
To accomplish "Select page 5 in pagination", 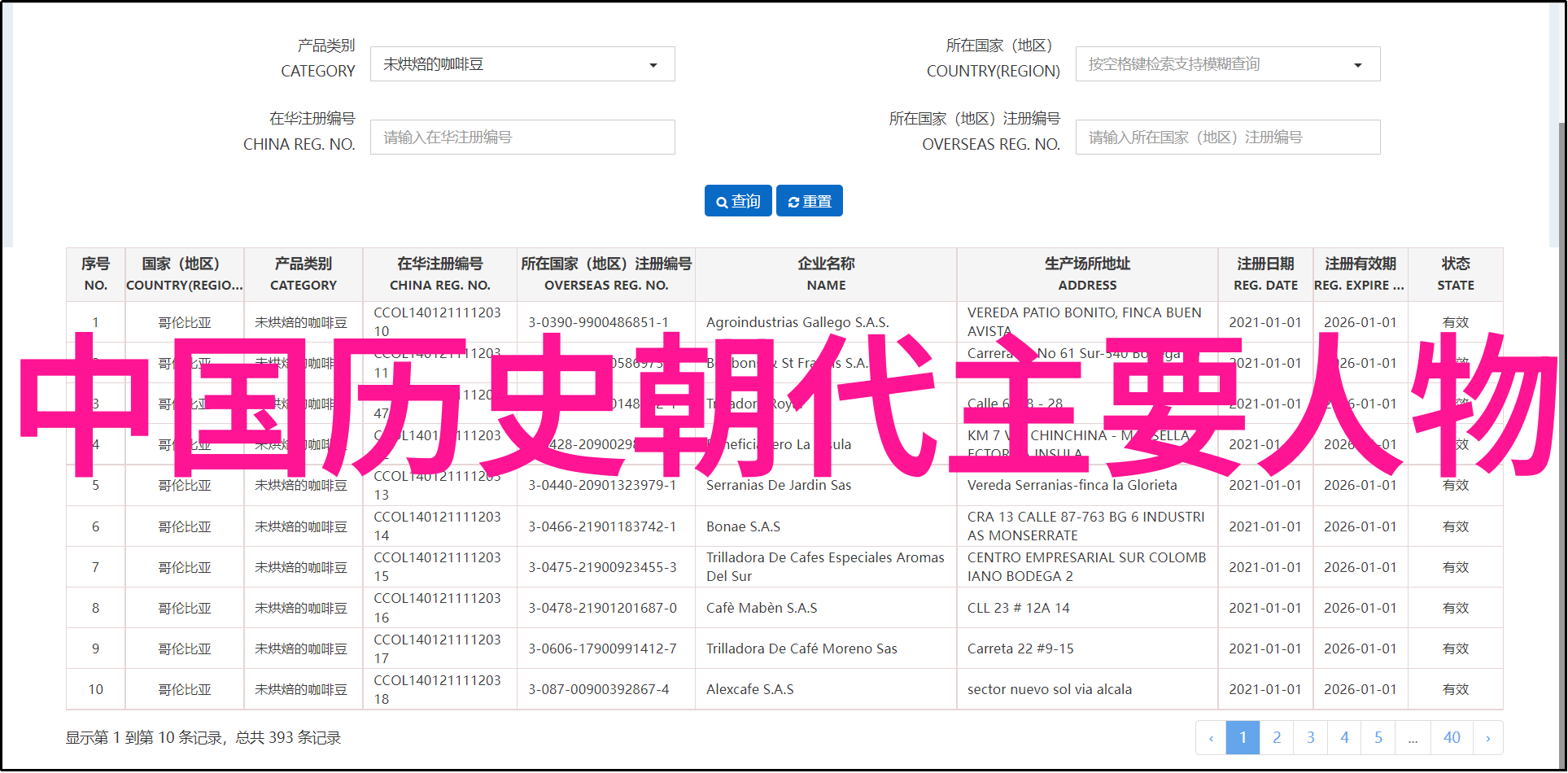I will 1378,738.
